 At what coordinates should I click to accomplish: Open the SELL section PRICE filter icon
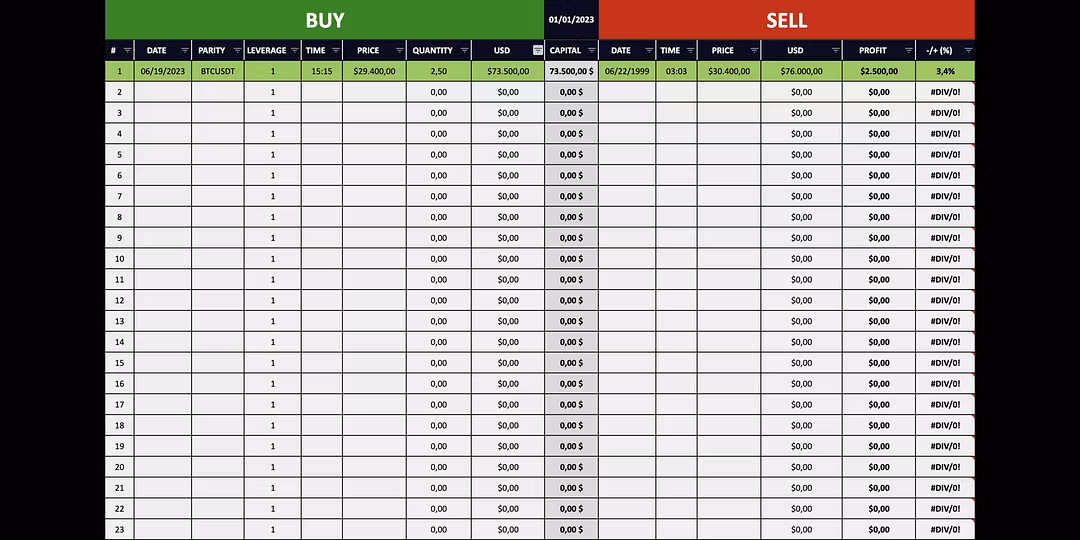coord(753,50)
